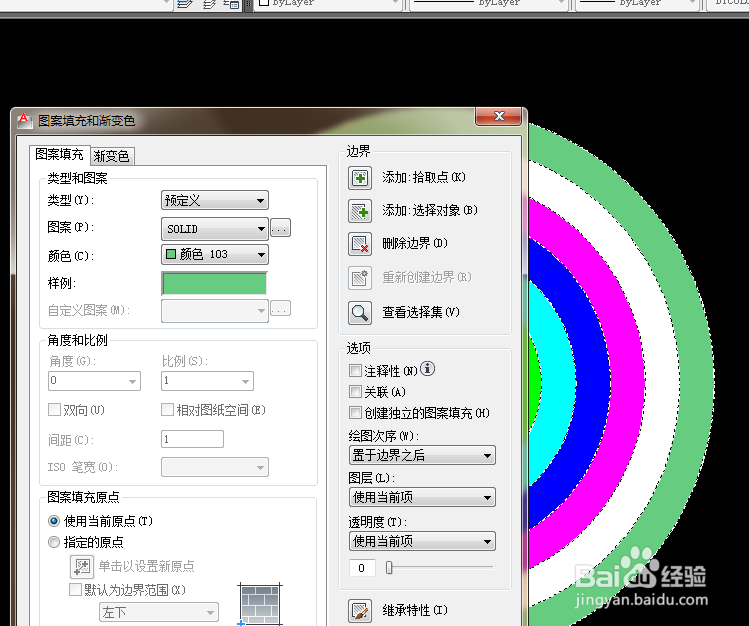This screenshot has width=749, height=626.
Task: Click 添加:选择对象 (B) label
Action: point(429,211)
